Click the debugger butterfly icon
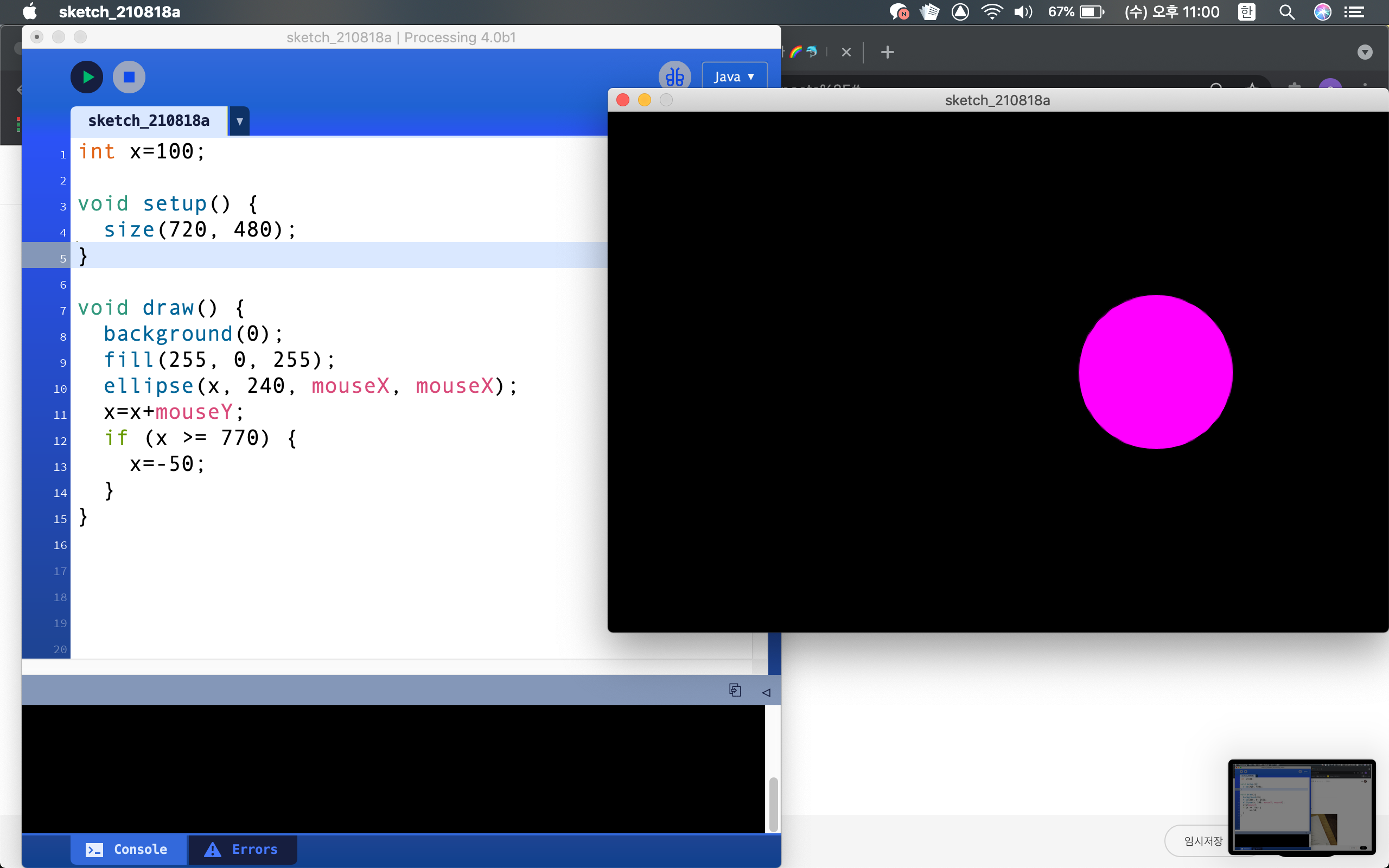 pos(674,77)
